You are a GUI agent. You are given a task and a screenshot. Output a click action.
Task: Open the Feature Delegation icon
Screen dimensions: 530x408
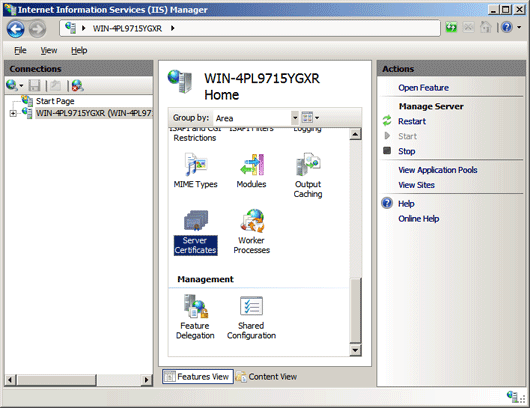click(x=195, y=317)
